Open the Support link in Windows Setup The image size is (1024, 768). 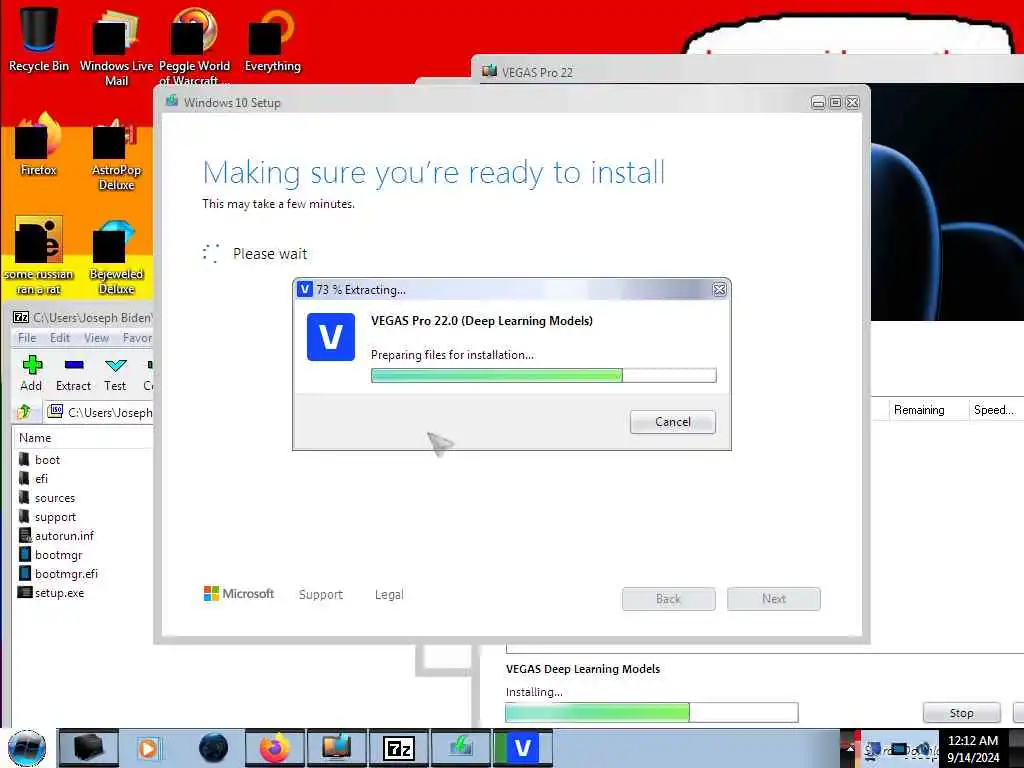(321, 594)
